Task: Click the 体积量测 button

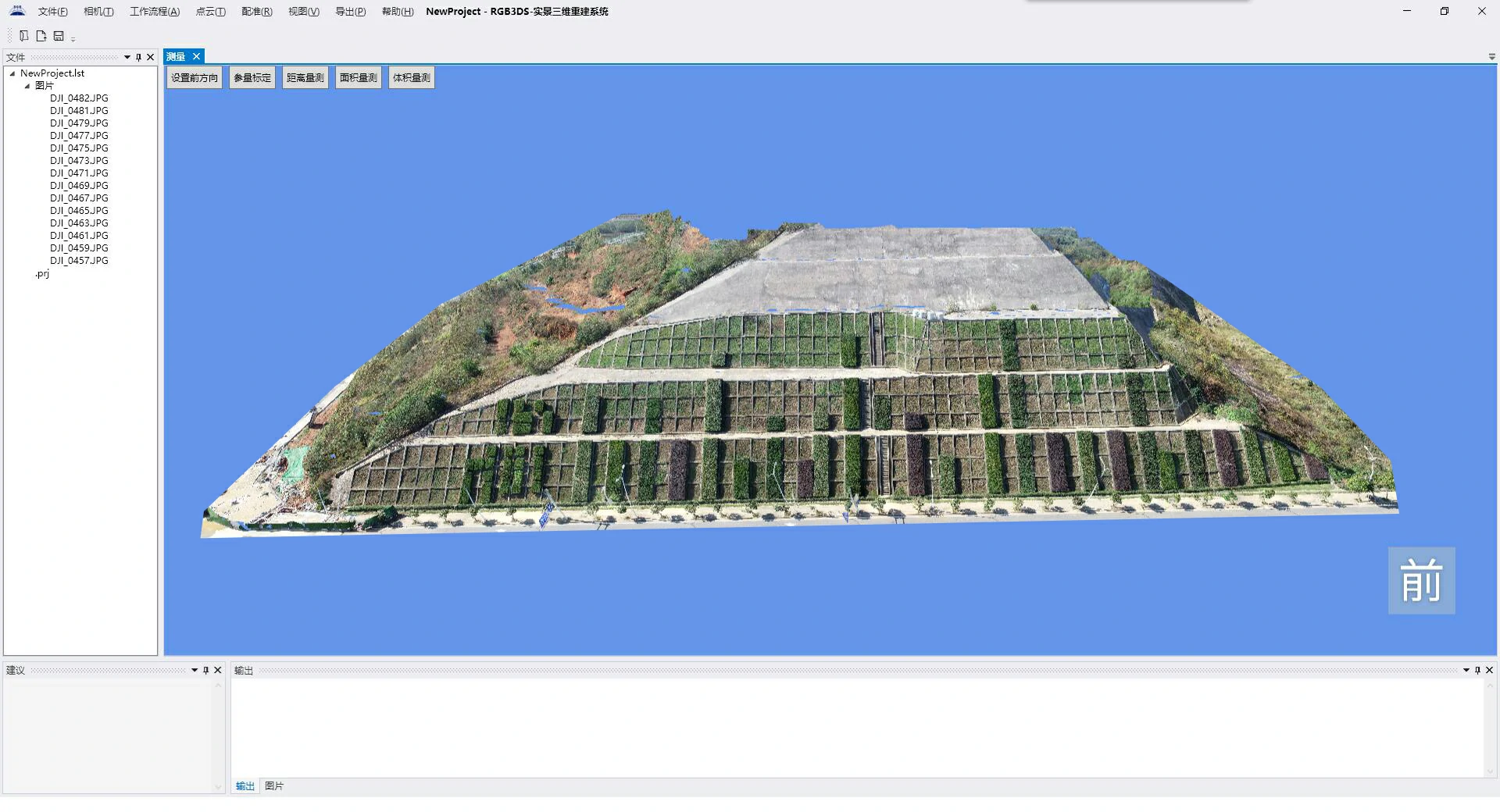Action: click(412, 78)
